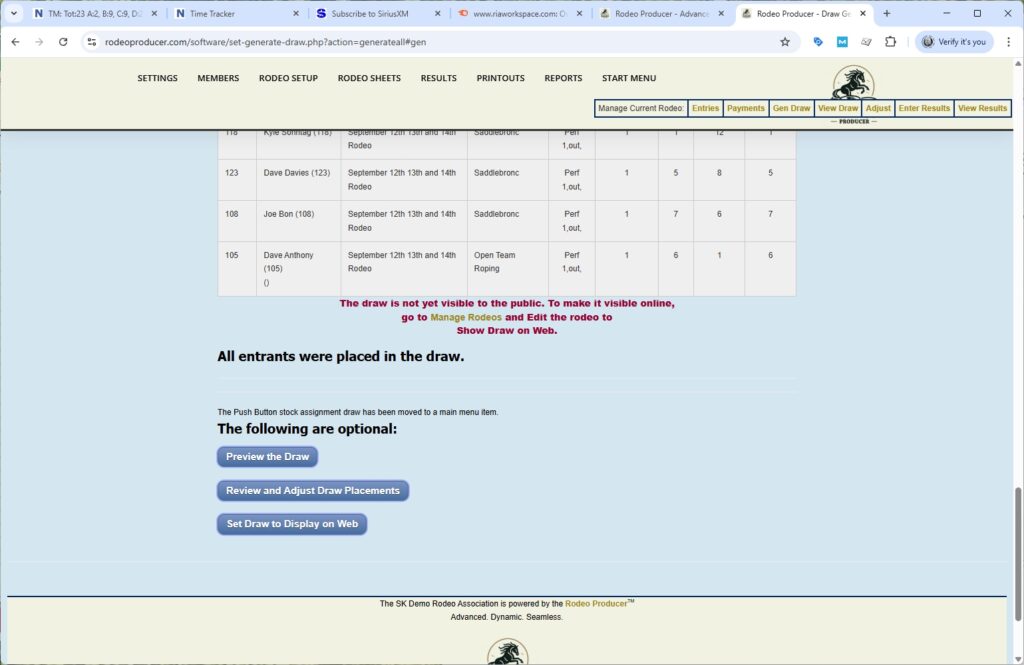The height and width of the screenshot is (665, 1024).
Task: Open the SETTINGS menu
Action: [x=157, y=78]
